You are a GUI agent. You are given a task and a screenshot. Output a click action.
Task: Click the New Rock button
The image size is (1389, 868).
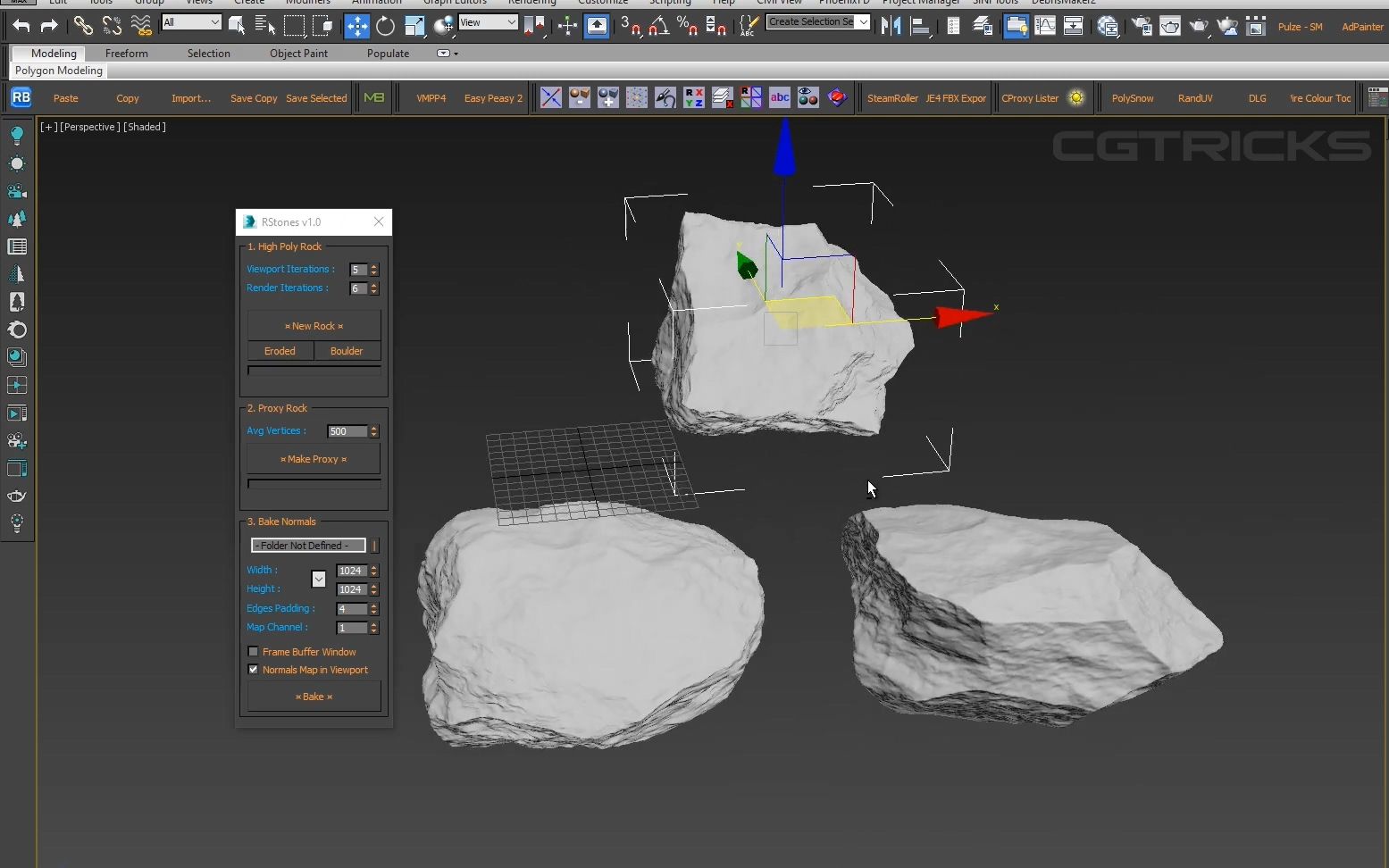314,326
